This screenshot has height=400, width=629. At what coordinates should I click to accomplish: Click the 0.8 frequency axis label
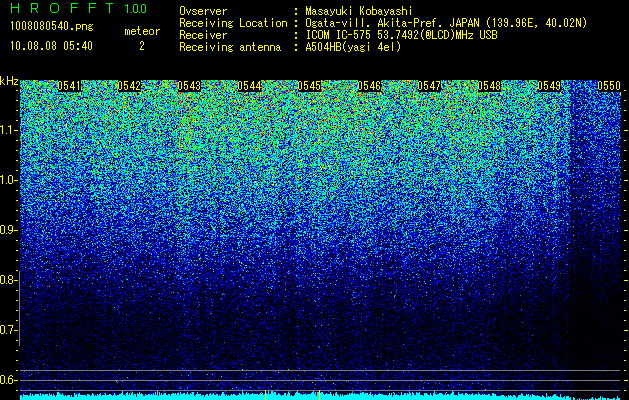coord(7,280)
